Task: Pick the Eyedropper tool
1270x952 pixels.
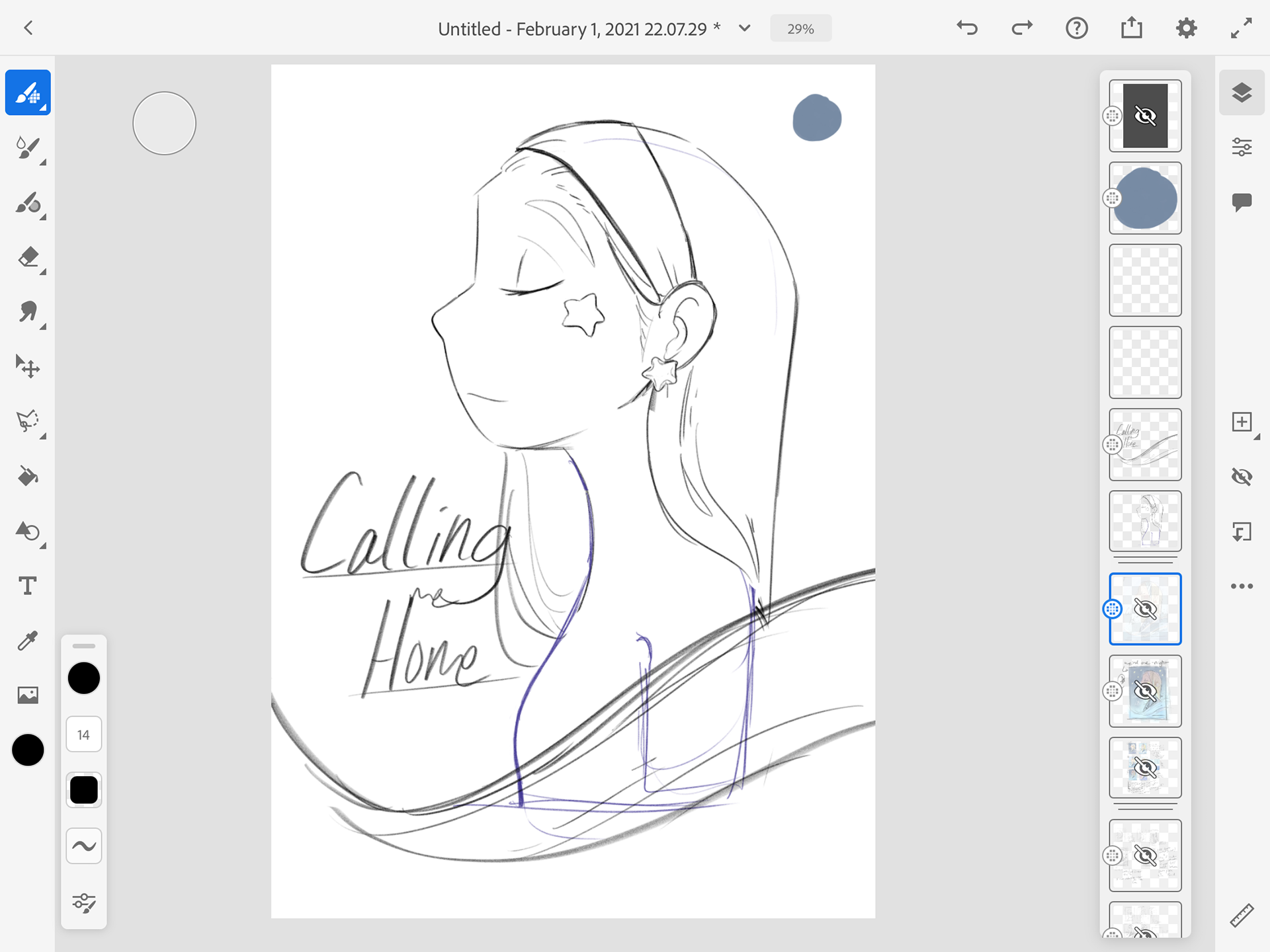Action: point(28,640)
